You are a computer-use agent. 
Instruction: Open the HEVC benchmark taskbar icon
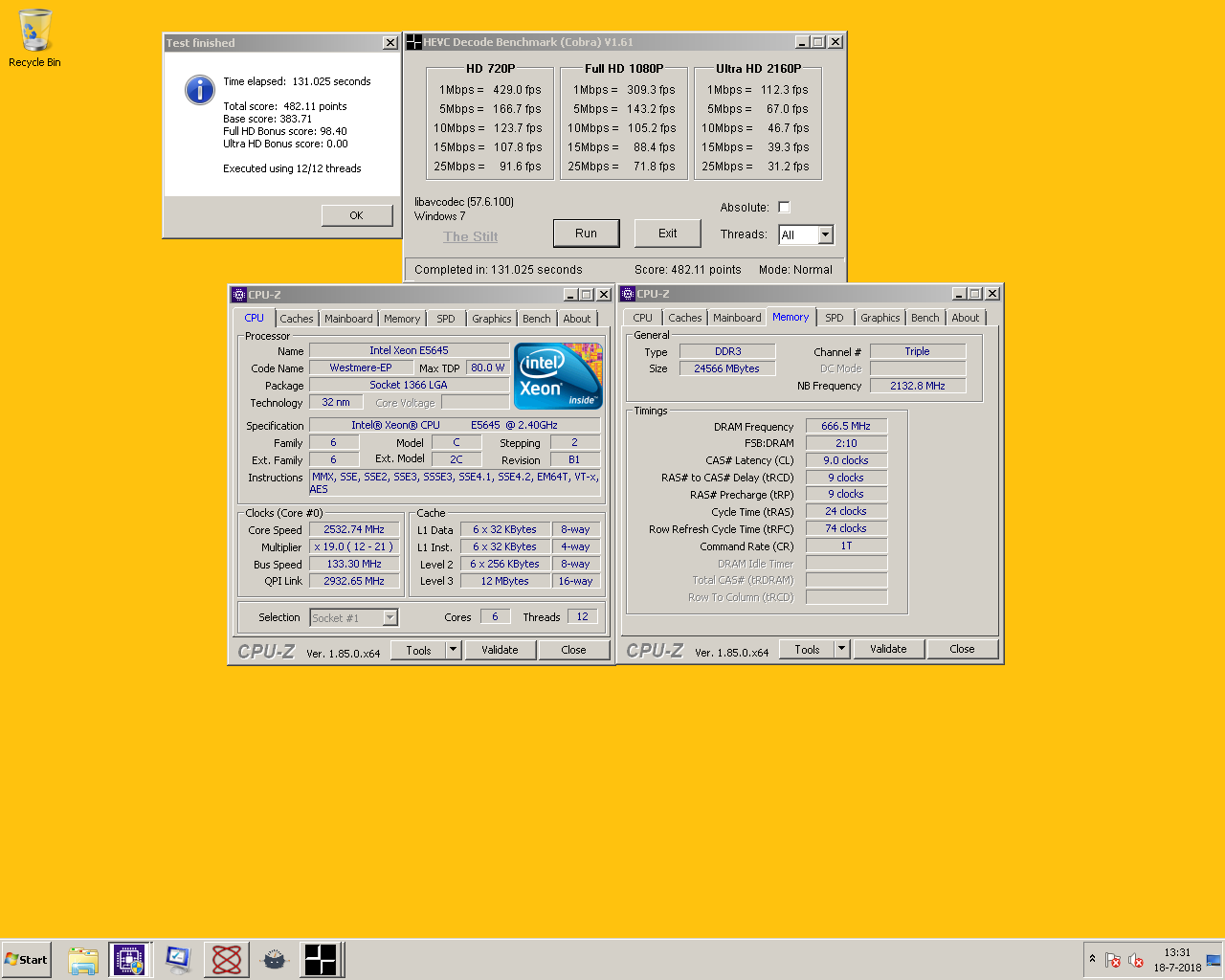click(x=322, y=960)
